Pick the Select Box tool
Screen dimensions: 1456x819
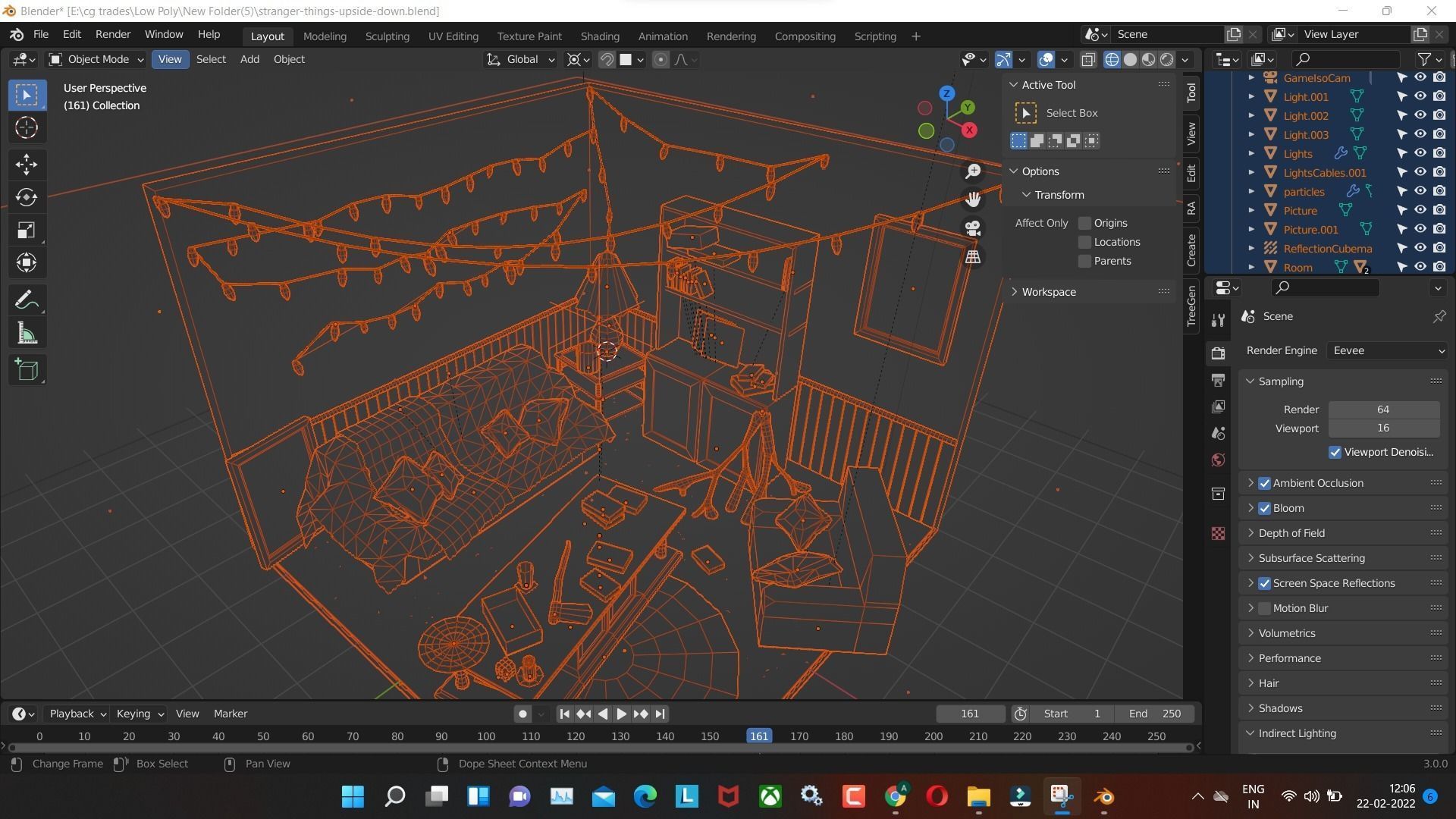pyautogui.click(x=27, y=95)
